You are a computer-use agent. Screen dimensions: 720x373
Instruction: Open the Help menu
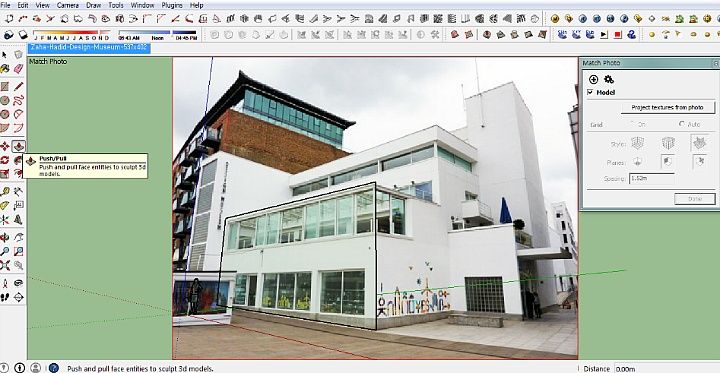(197, 5)
